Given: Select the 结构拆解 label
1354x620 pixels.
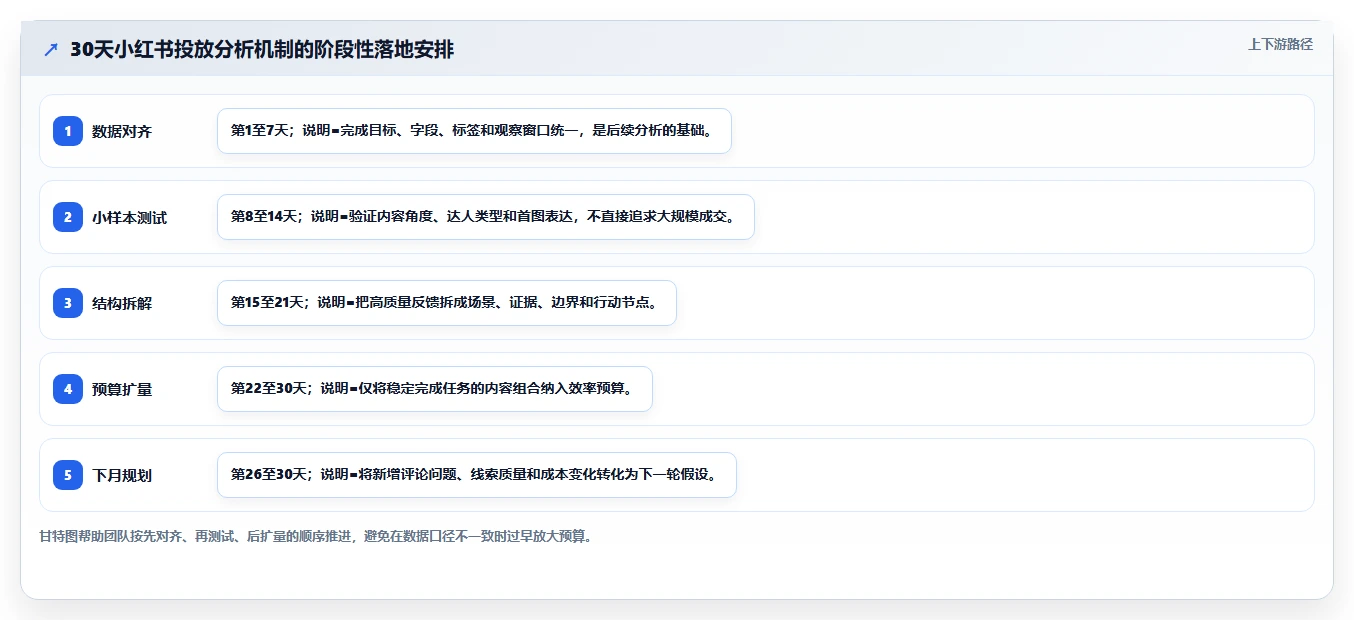Looking at the screenshot, I should (x=122, y=303).
